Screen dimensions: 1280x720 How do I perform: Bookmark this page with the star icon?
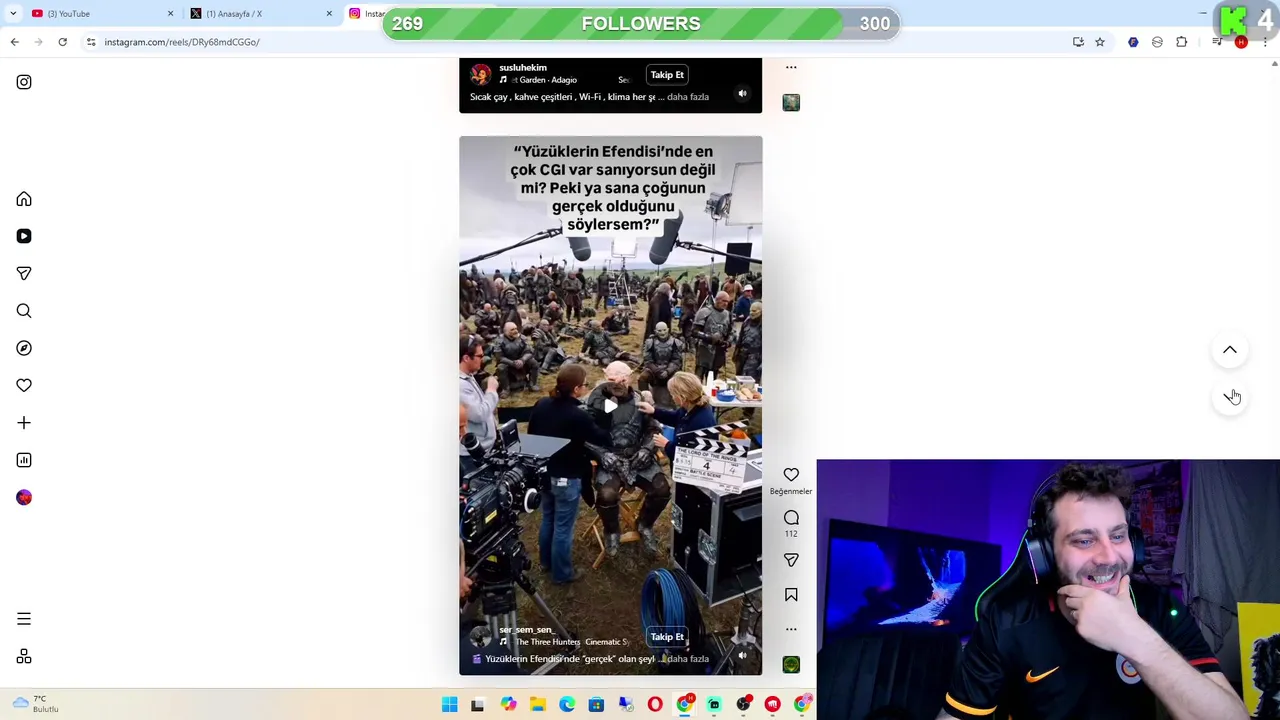pyautogui.click(x=1100, y=42)
